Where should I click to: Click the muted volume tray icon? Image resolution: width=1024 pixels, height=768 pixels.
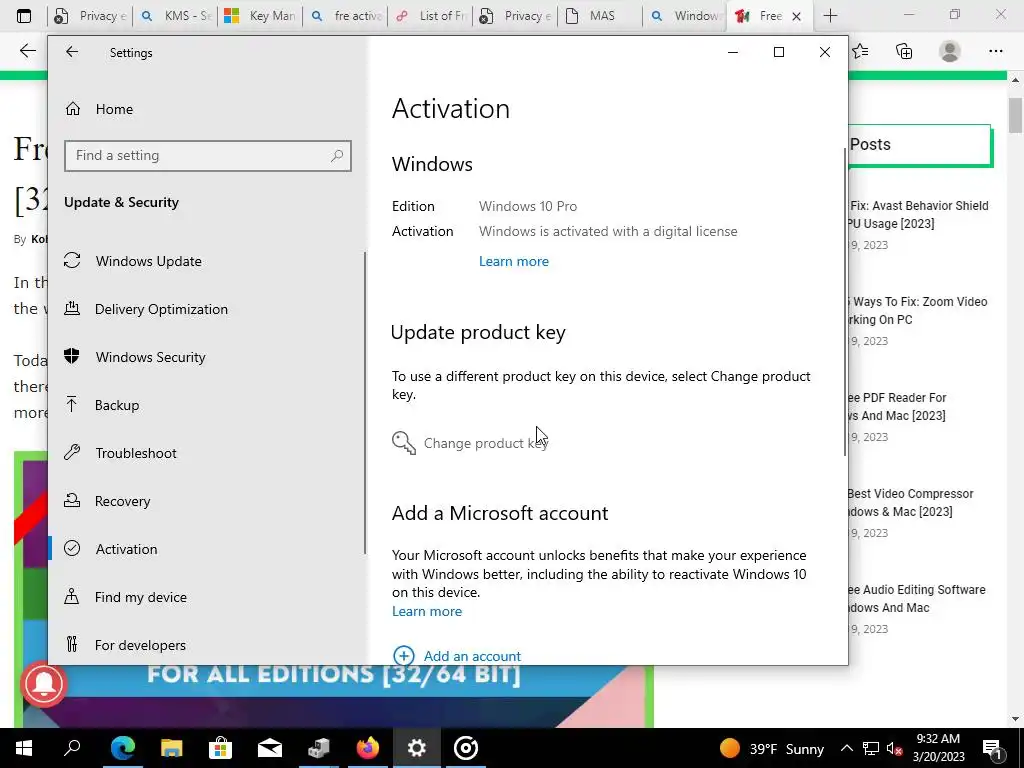coord(895,749)
